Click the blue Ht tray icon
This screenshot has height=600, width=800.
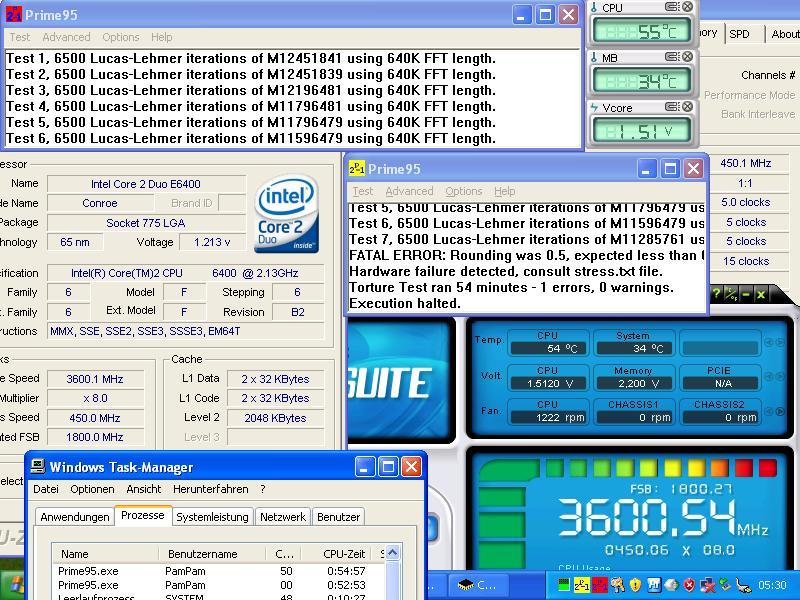pos(654,584)
